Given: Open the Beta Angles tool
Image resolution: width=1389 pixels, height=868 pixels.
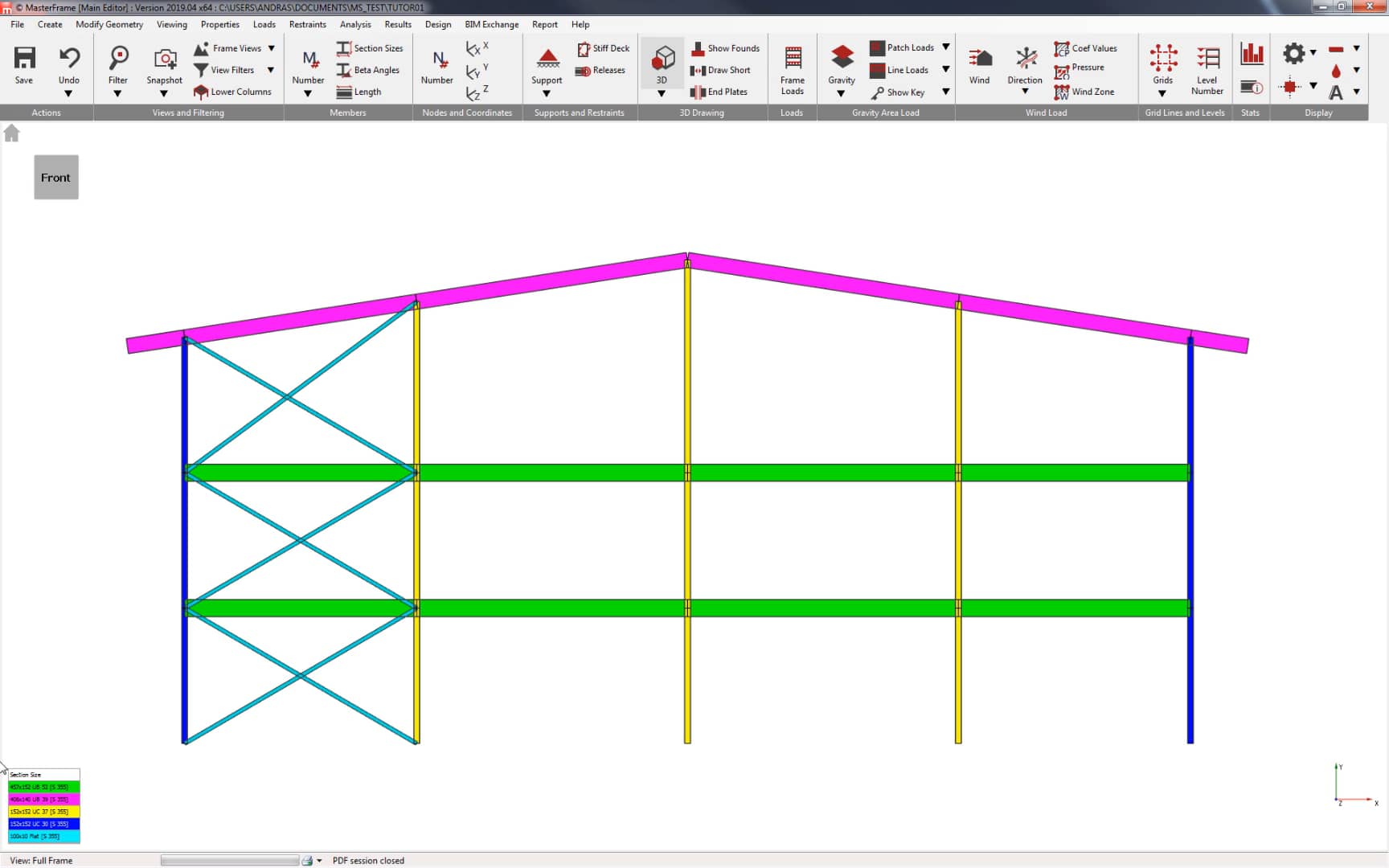Looking at the screenshot, I should coord(369,70).
